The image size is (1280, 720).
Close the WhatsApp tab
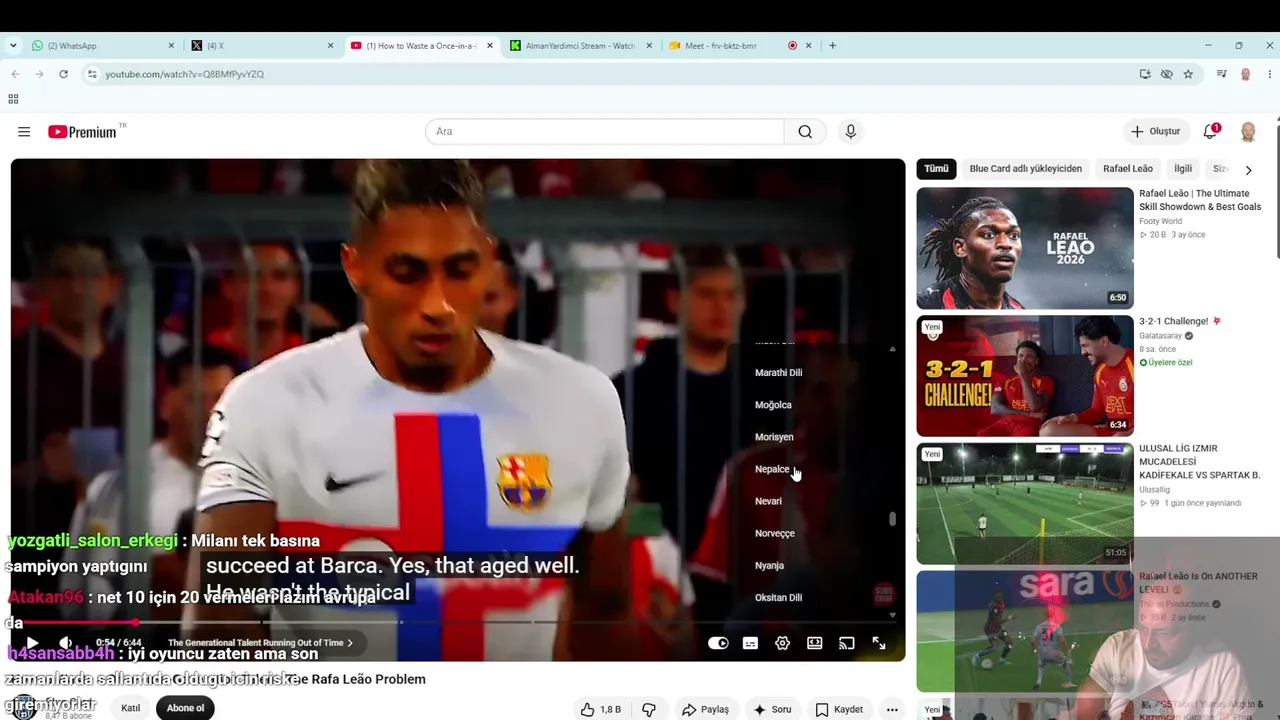(x=171, y=45)
